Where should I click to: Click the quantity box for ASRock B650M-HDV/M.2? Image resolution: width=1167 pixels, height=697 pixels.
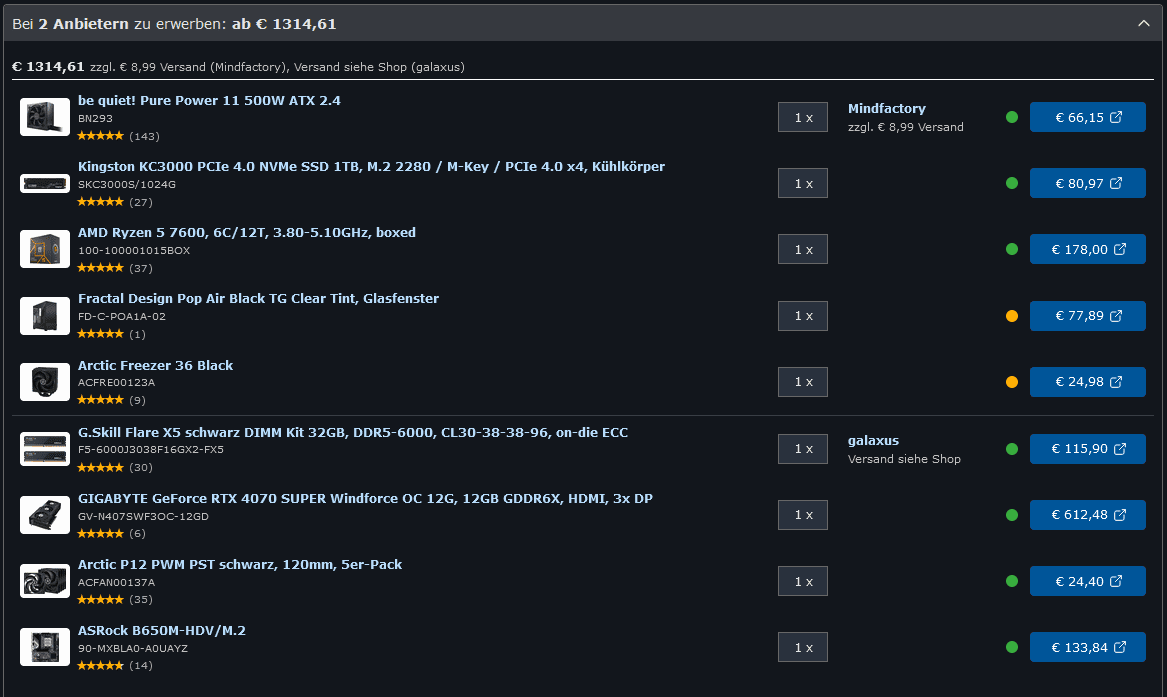point(803,647)
